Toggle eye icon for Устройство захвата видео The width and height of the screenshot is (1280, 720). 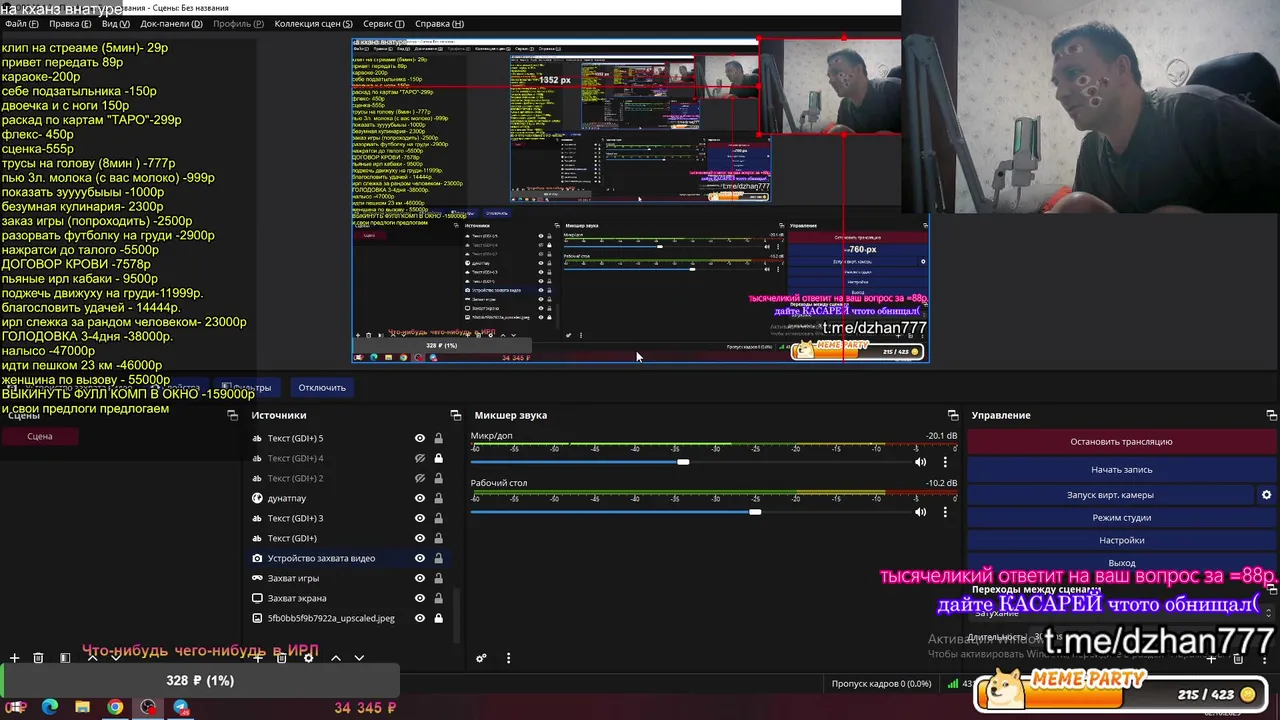420,558
